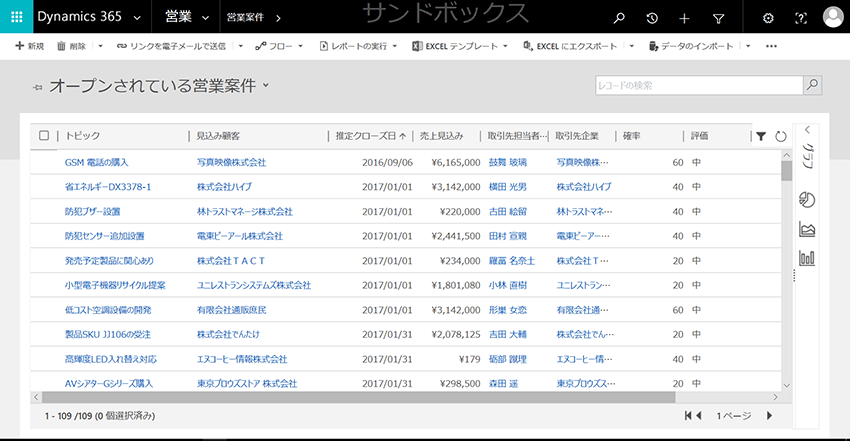Open dropdown arrow next to 削除
The image size is (850, 441).
coord(100,46)
